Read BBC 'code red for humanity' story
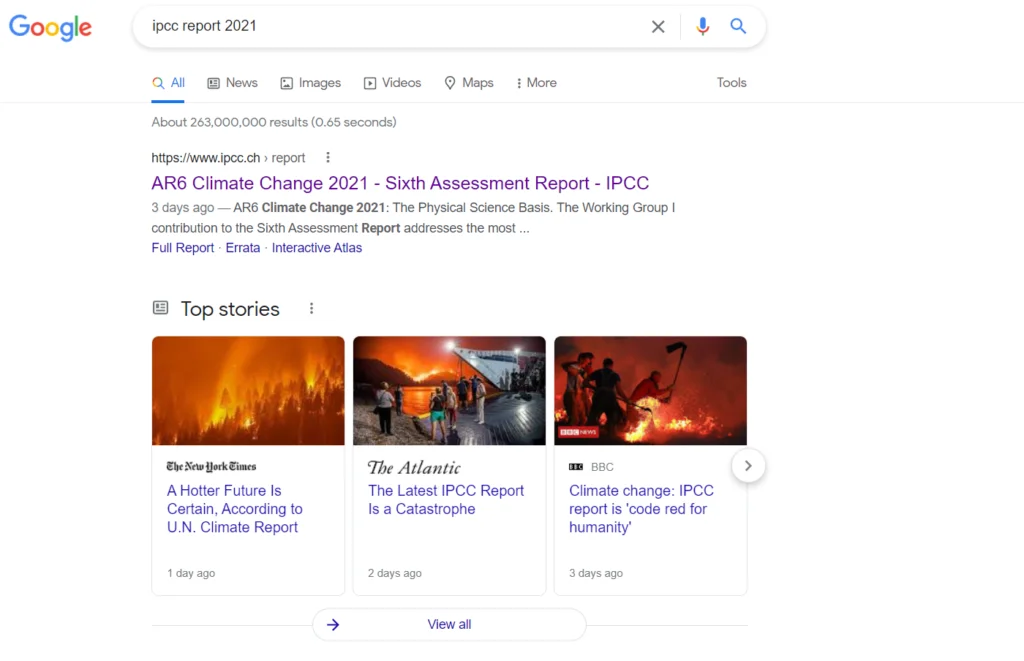The width and height of the screenshot is (1024, 661). point(641,509)
